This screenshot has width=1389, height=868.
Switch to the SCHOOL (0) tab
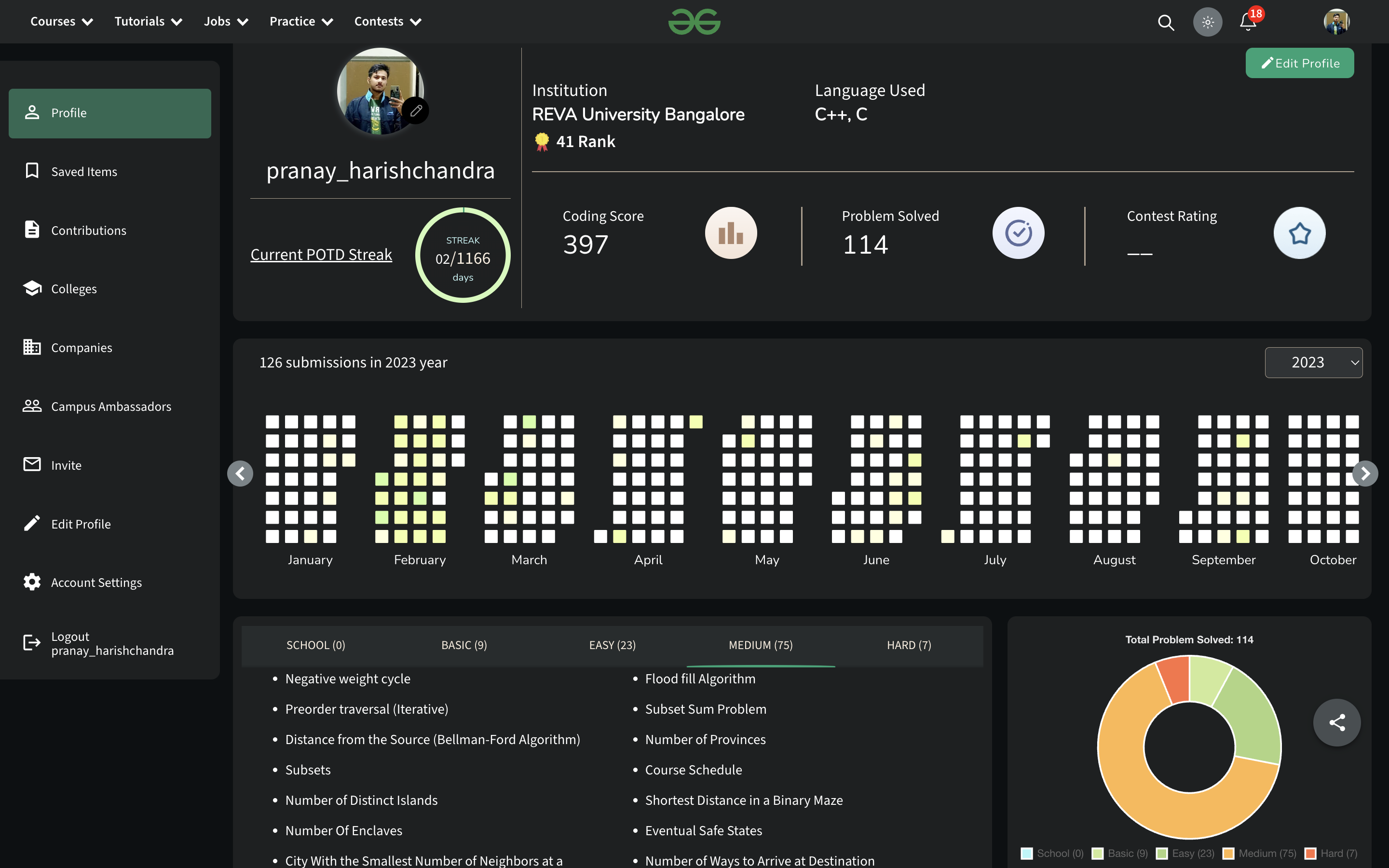pyautogui.click(x=316, y=645)
